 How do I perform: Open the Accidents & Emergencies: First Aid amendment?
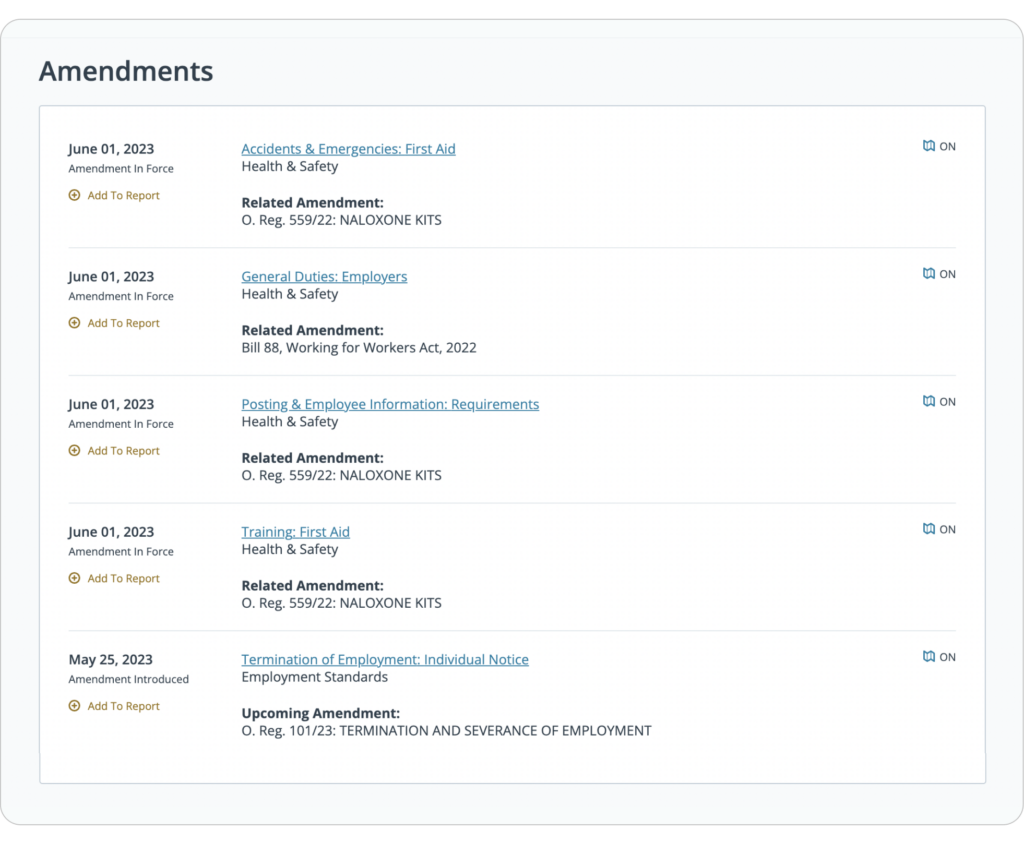tap(348, 148)
